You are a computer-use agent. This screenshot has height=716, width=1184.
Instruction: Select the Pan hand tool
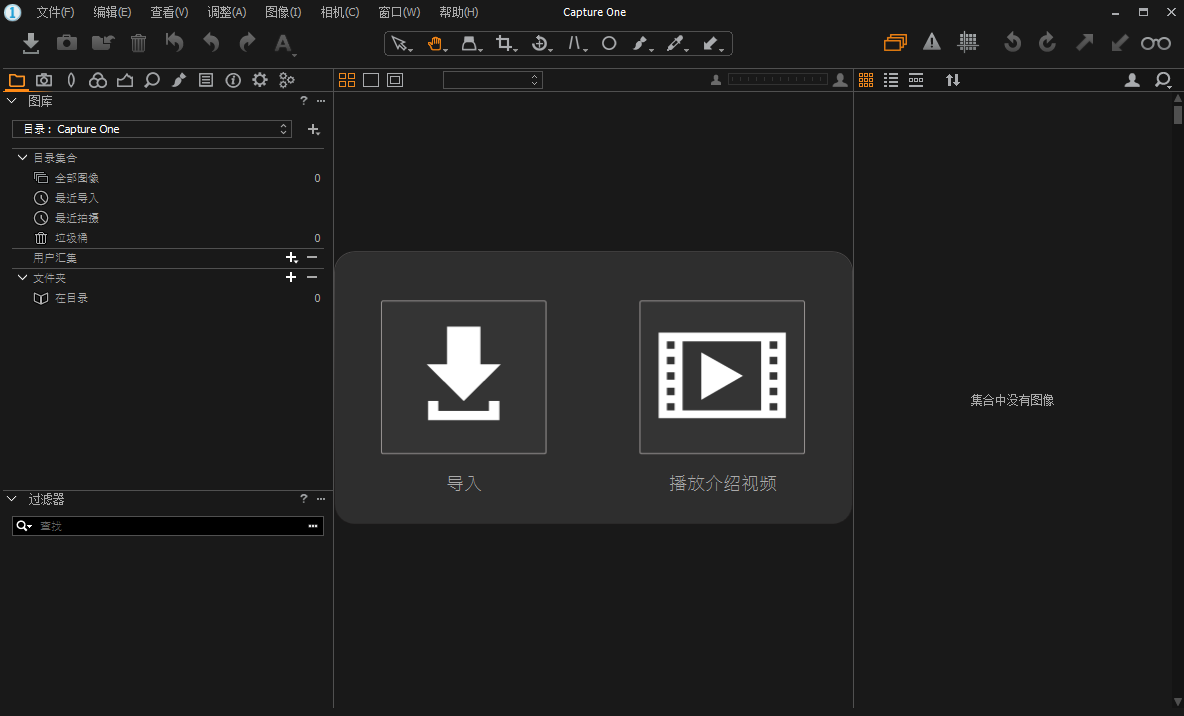point(436,44)
